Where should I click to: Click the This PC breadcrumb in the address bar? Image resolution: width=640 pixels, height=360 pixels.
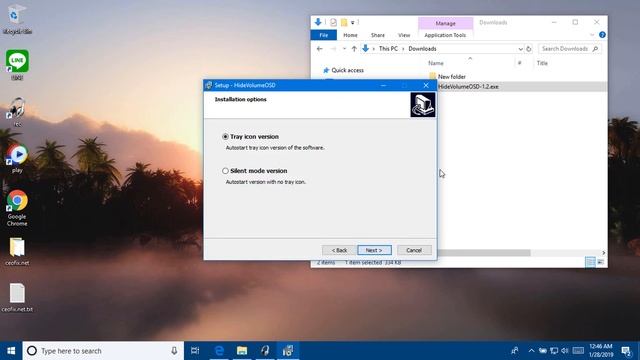[388, 49]
